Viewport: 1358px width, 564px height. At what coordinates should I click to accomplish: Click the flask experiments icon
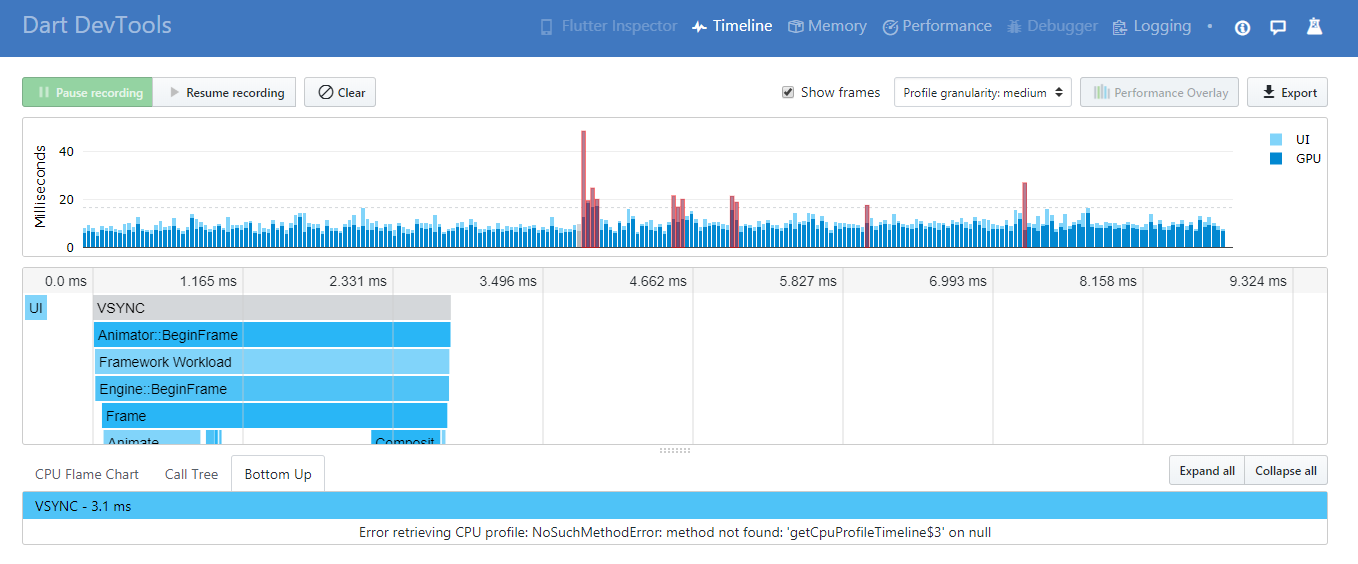pos(1314,27)
